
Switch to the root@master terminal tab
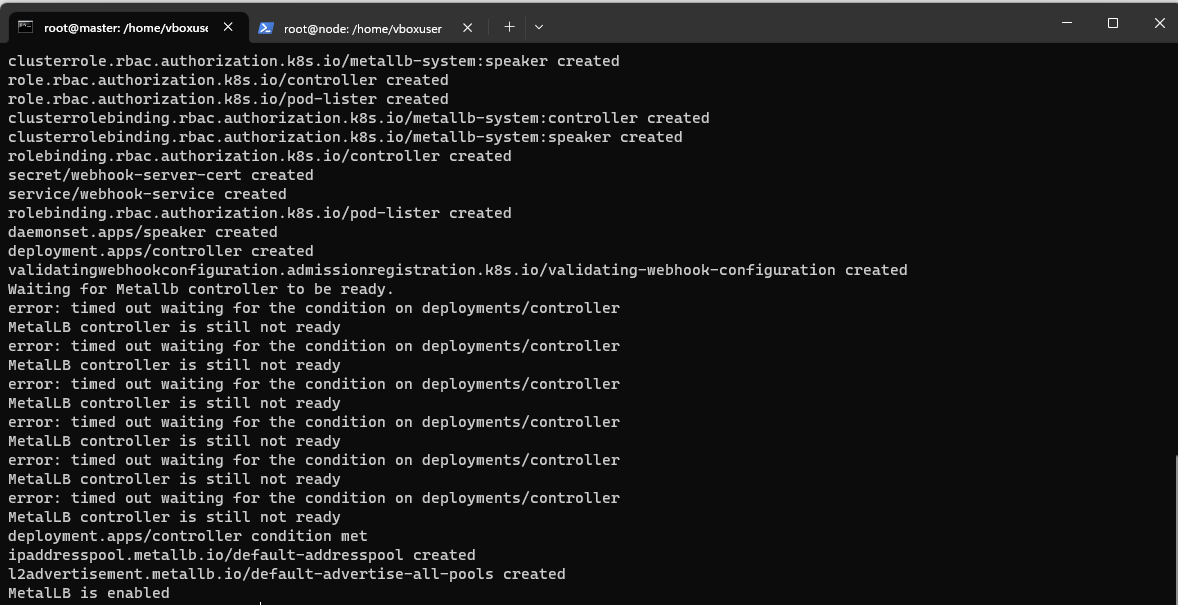coord(128,27)
